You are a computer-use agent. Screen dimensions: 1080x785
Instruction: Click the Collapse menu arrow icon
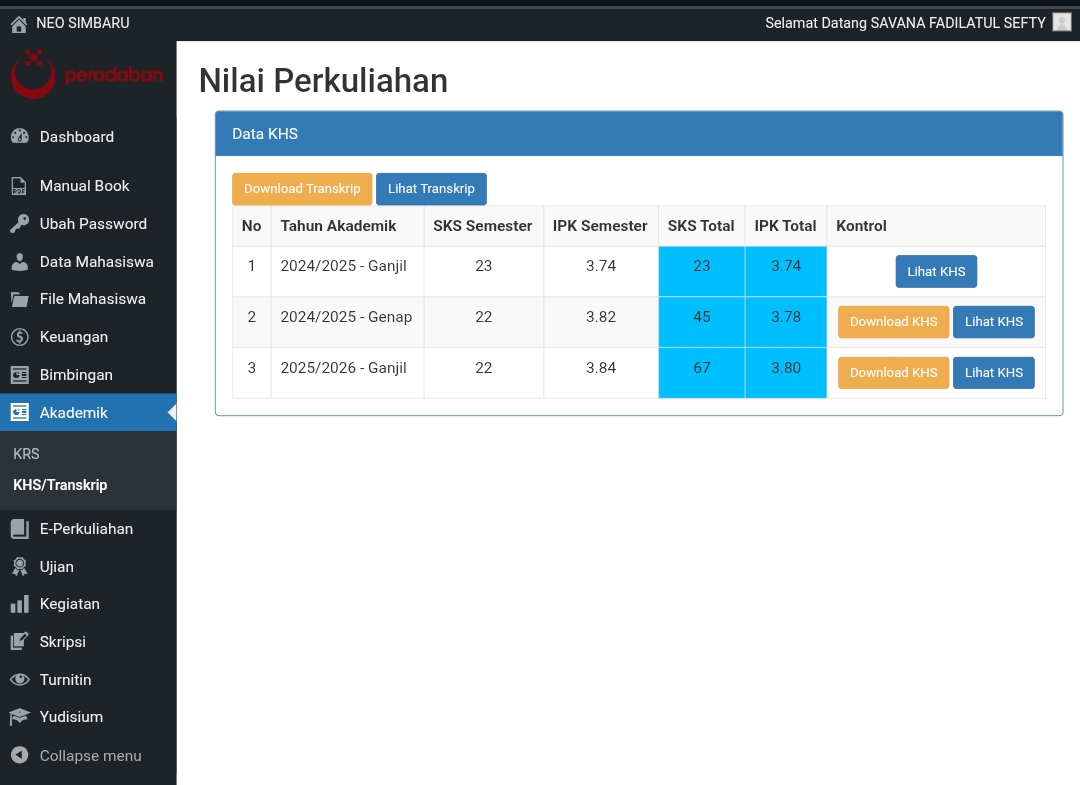20,755
